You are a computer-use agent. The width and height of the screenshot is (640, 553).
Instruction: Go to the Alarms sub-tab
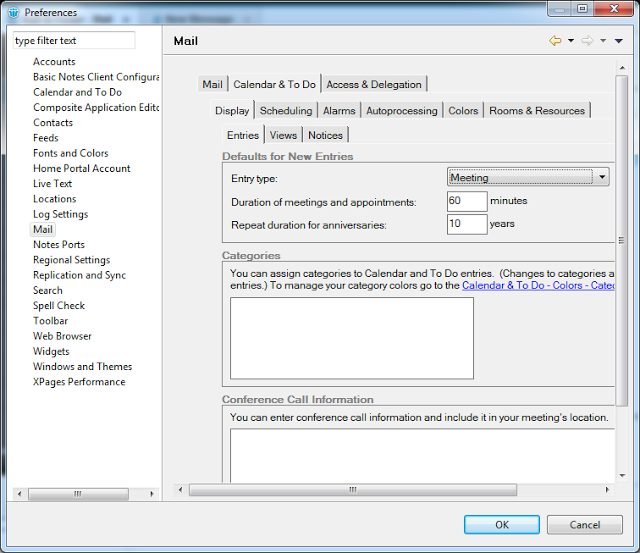[338, 111]
